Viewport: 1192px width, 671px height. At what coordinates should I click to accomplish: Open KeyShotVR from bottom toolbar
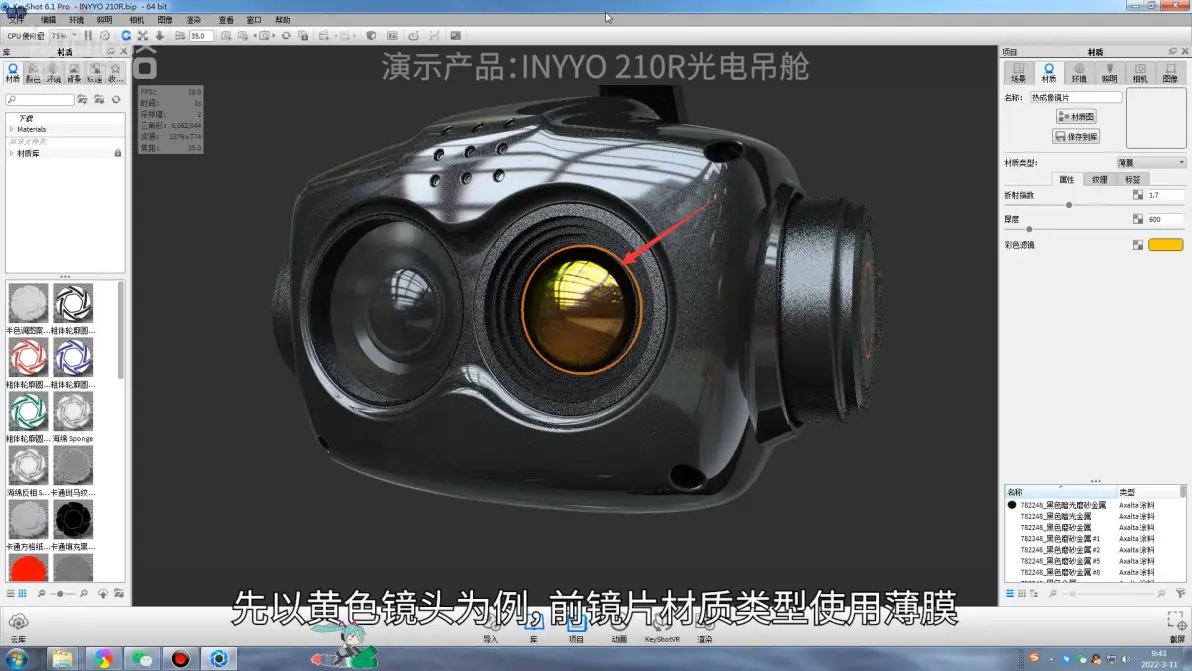(x=661, y=631)
